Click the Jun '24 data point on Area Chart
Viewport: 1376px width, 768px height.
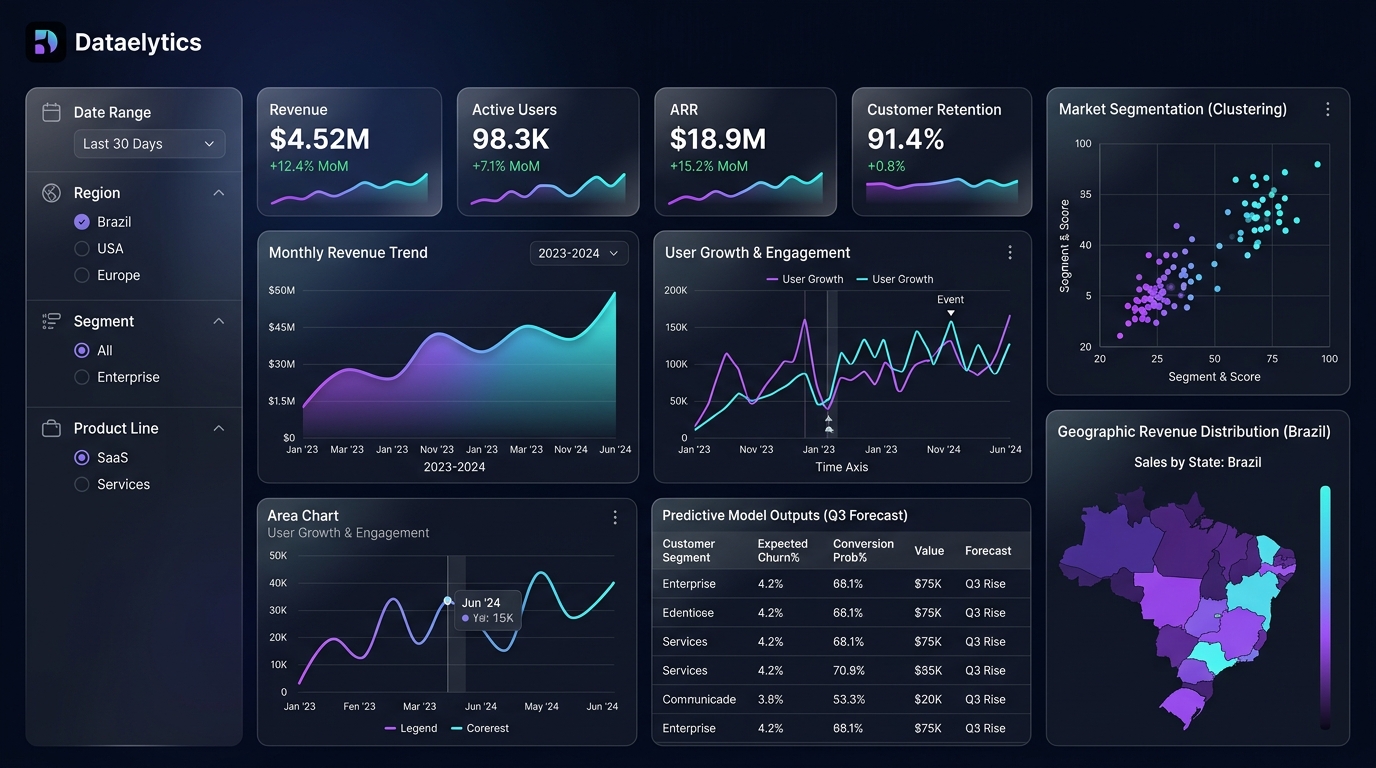click(x=448, y=601)
